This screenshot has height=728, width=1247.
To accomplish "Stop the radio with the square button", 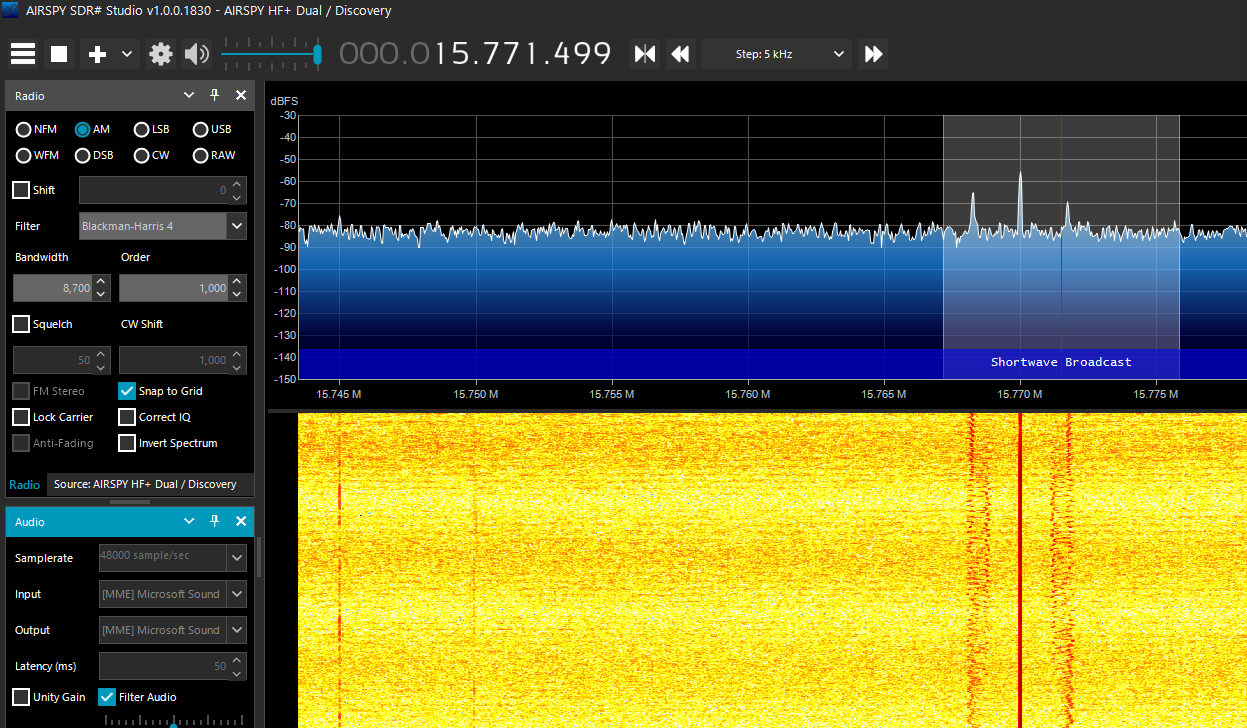I will pyautogui.click(x=59, y=54).
